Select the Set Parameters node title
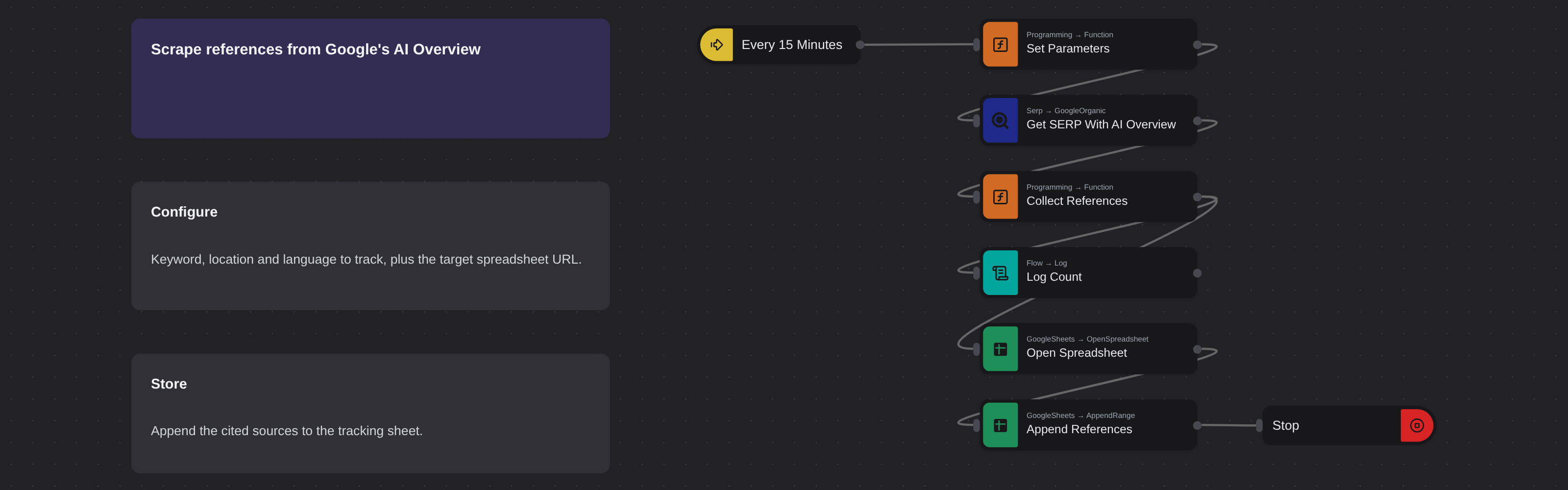 click(x=1068, y=49)
